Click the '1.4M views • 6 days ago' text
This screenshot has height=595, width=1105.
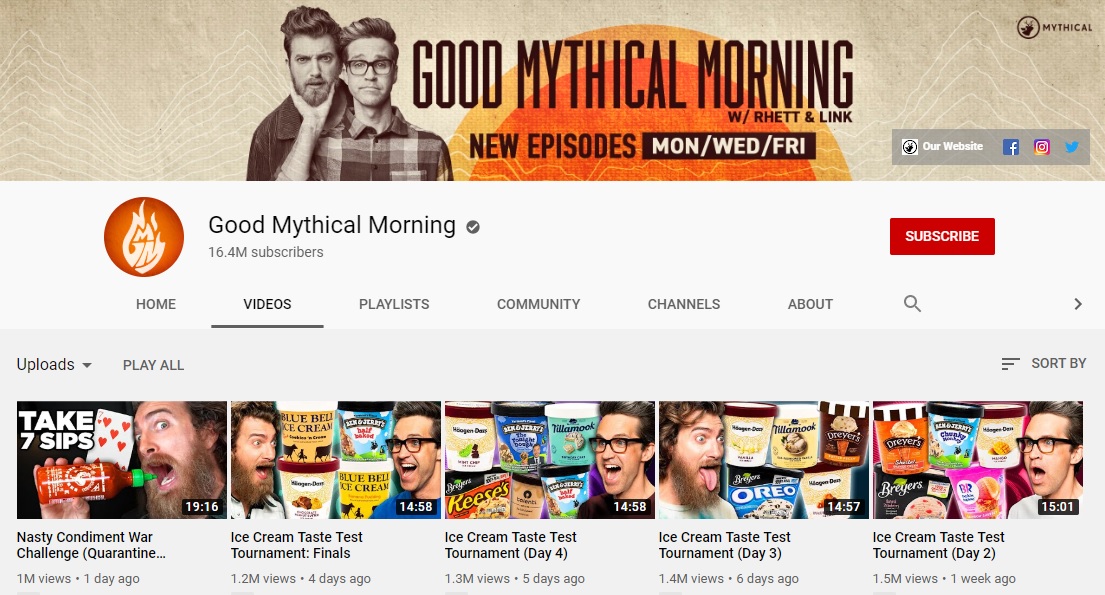tap(729, 579)
